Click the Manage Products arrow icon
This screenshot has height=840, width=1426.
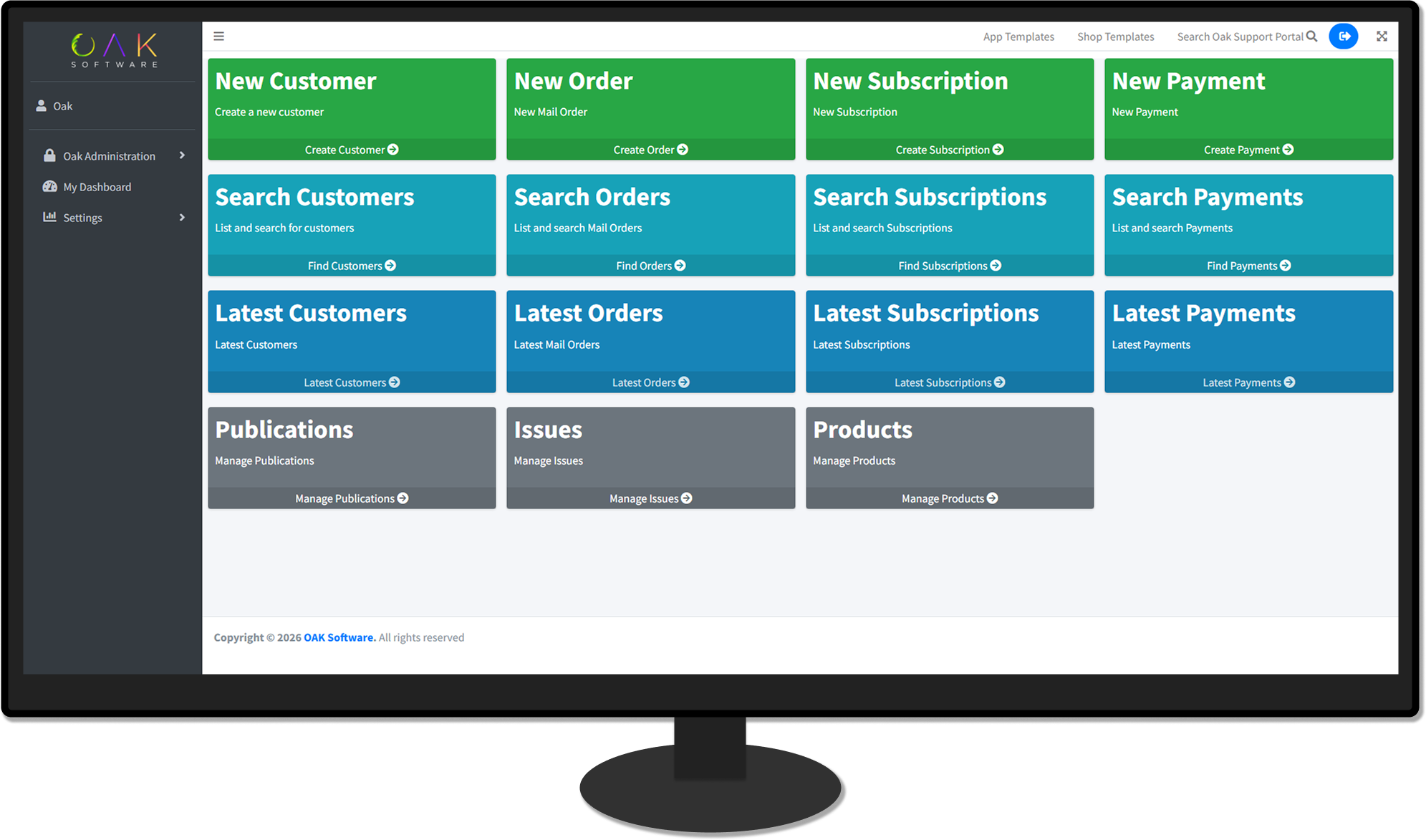click(x=992, y=498)
